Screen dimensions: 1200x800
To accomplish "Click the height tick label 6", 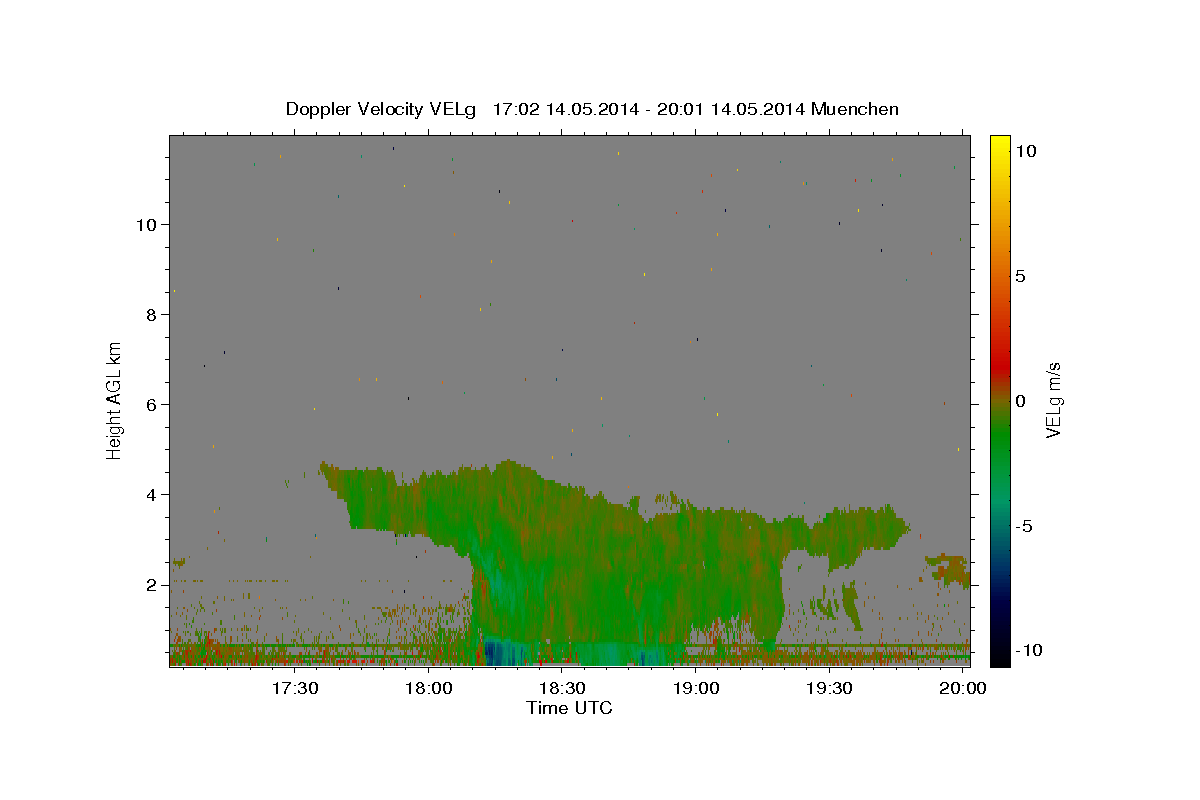I will point(150,405).
